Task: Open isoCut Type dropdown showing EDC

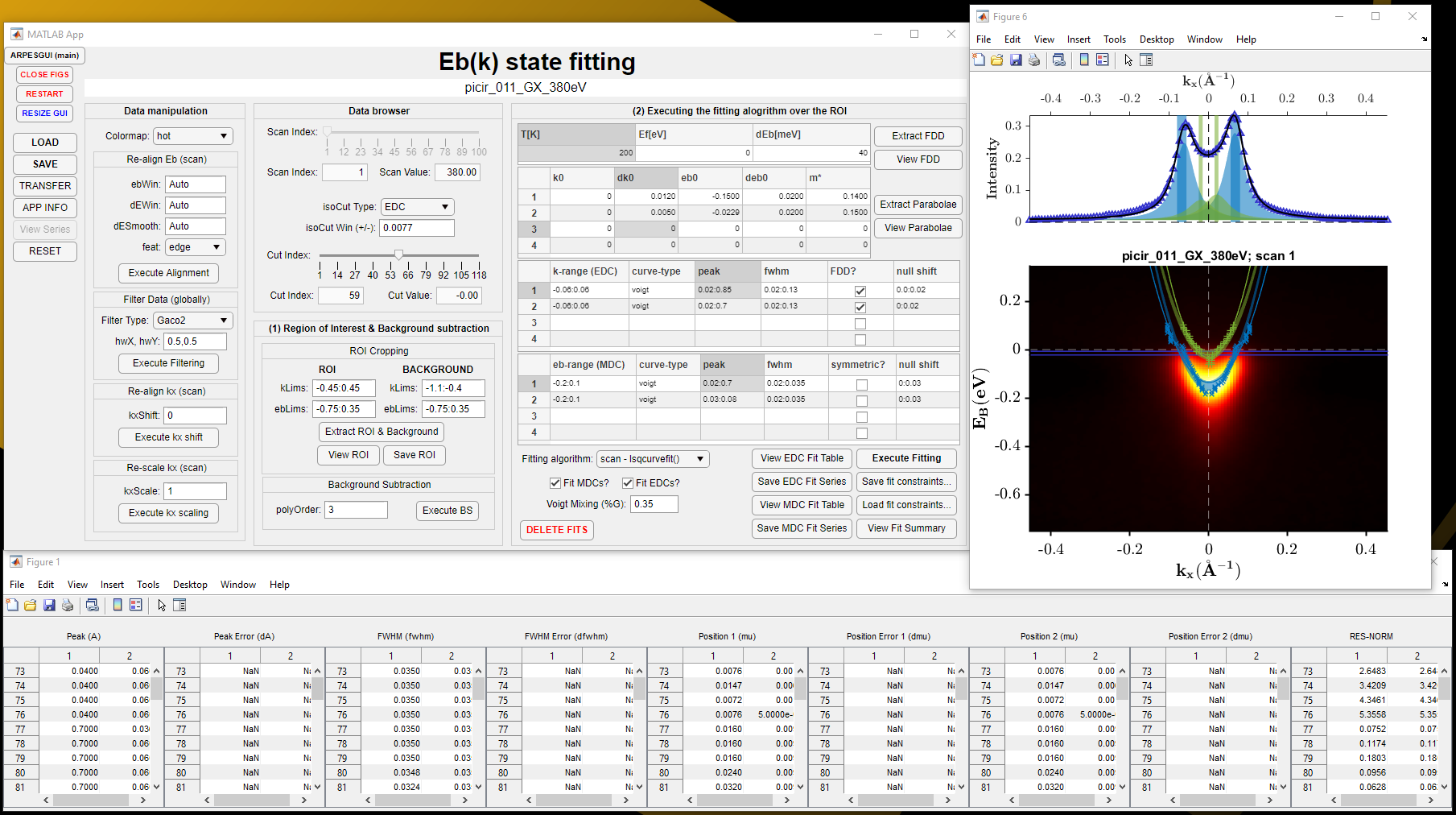Action: [x=417, y=207]
